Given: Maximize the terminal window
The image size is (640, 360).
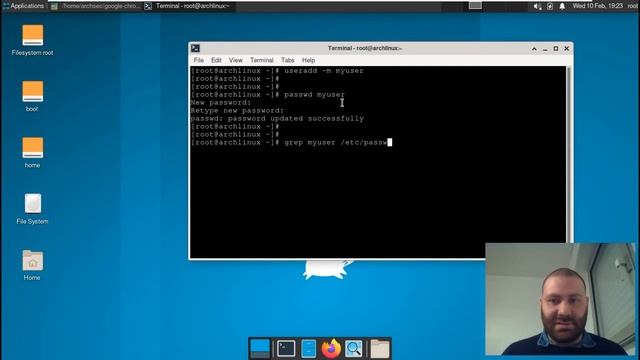Looking at the screenshot, I should click(556, 49).
